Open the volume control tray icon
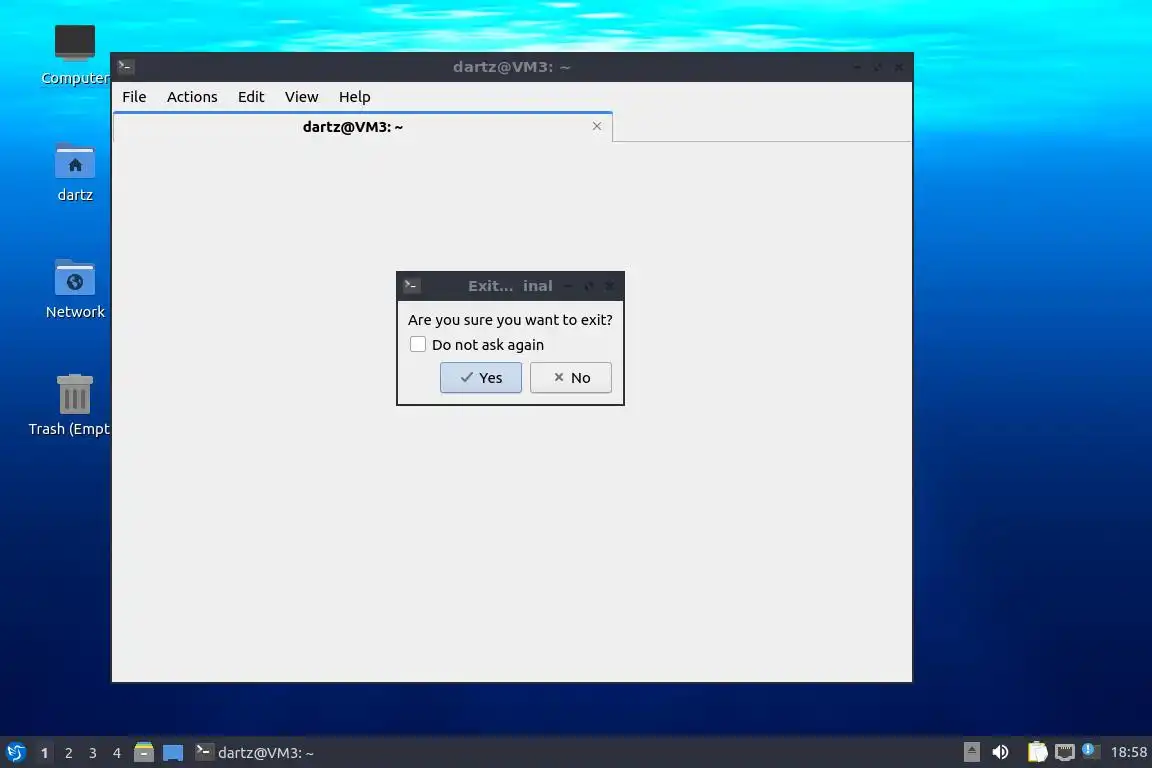Viewport: 1152px width, 768px height. 1000,752
